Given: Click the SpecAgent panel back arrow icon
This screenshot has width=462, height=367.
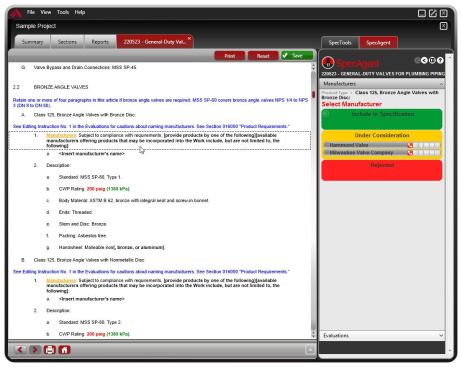Looking at the screenshot, I should pos(424,60).
